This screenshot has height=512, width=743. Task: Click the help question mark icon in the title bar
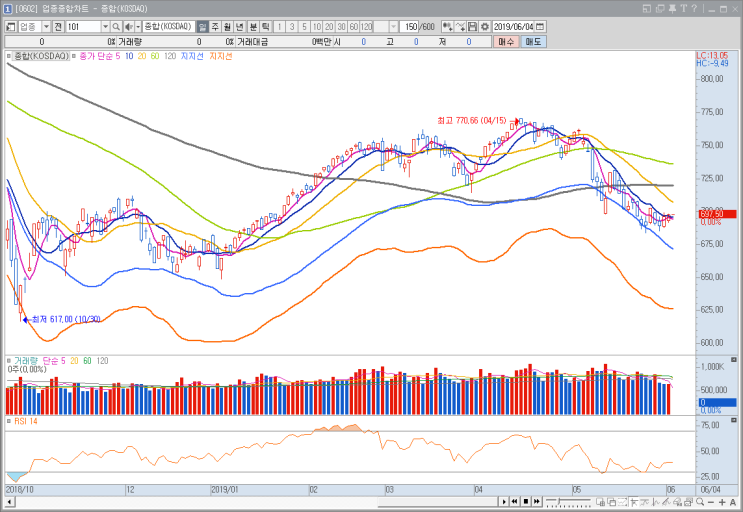[x=694, y=9]
